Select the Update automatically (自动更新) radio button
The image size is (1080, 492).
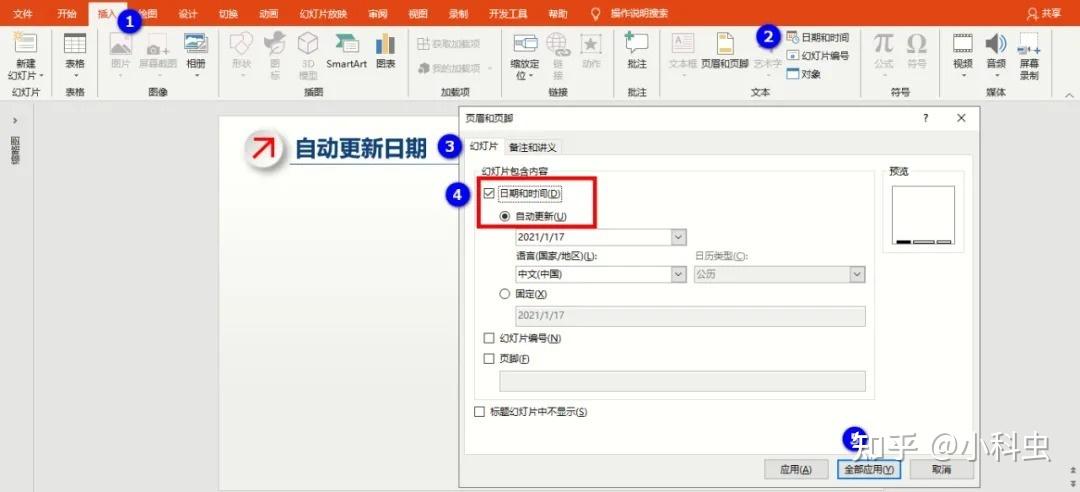[x=505, y=216]
